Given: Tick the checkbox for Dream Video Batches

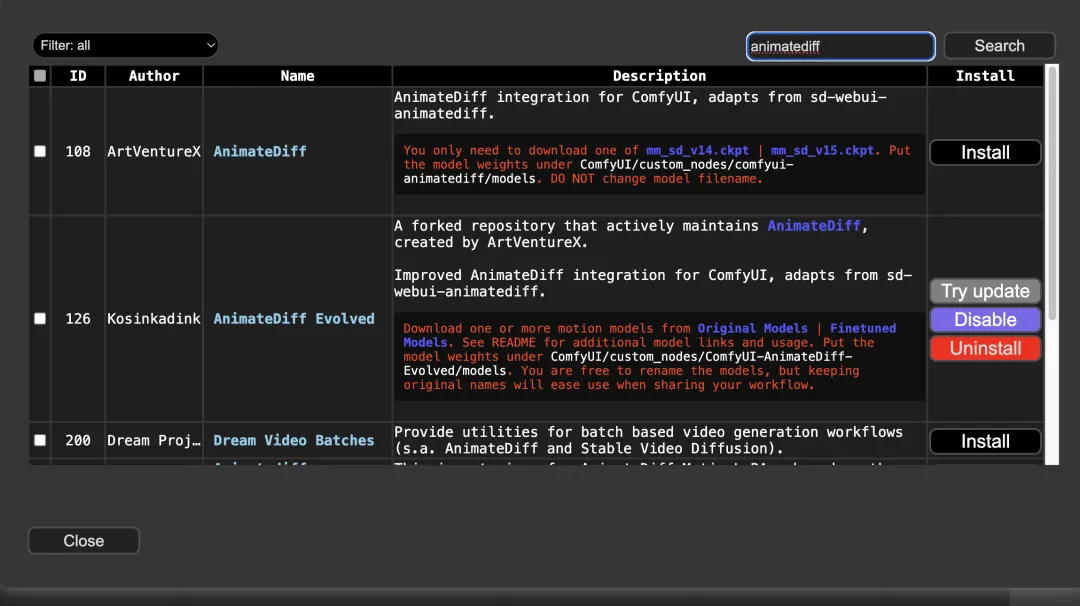Looking at the screenshot, I should pyautogui.click(x=40, y=440).
